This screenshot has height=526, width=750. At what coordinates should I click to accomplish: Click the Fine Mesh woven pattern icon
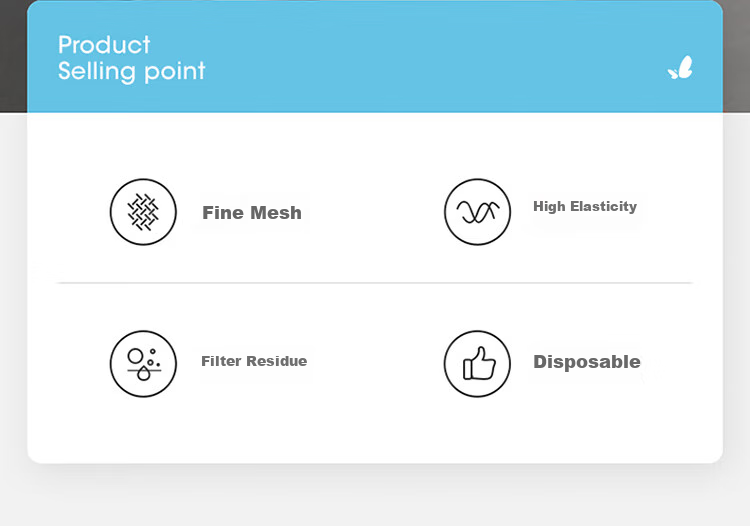coord(143,212)
